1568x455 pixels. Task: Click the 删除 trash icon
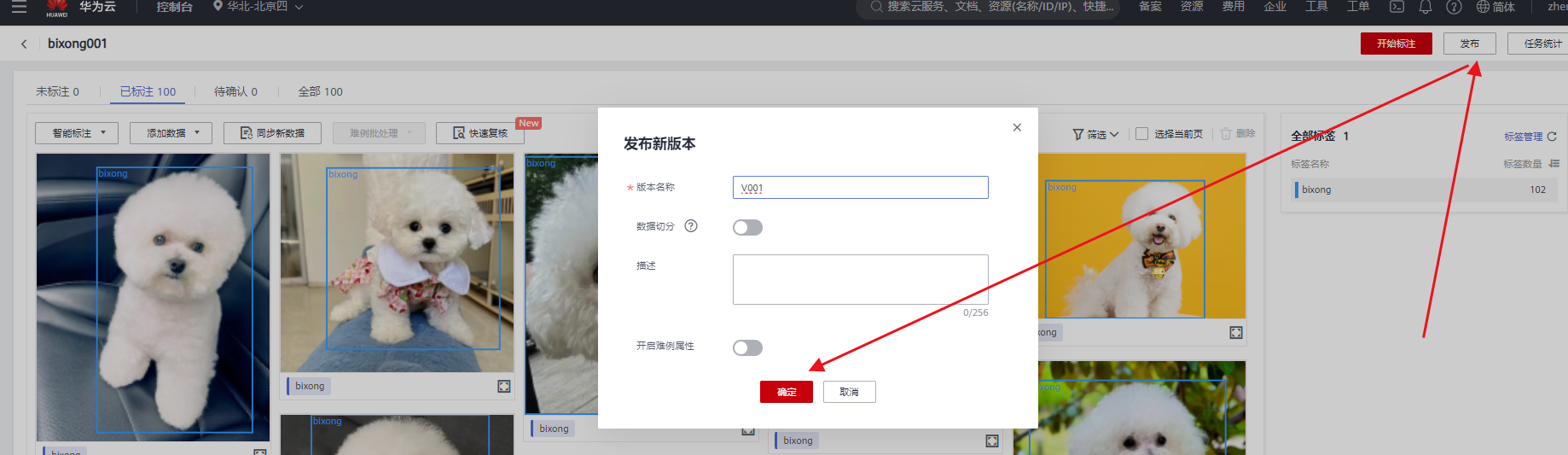pyautogui.click(x=1226, y=134)
